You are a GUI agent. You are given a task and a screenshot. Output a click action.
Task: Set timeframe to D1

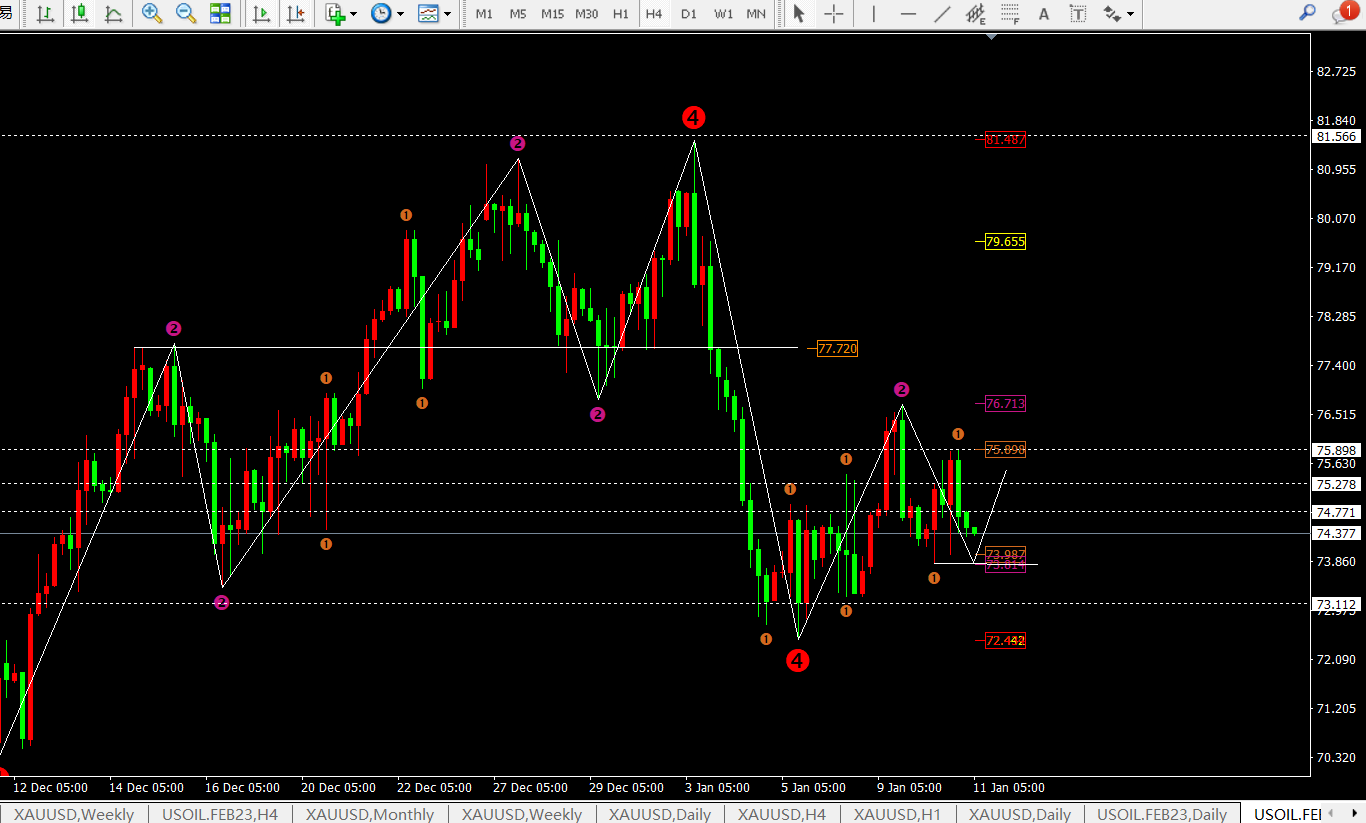[x=688, y=14]
